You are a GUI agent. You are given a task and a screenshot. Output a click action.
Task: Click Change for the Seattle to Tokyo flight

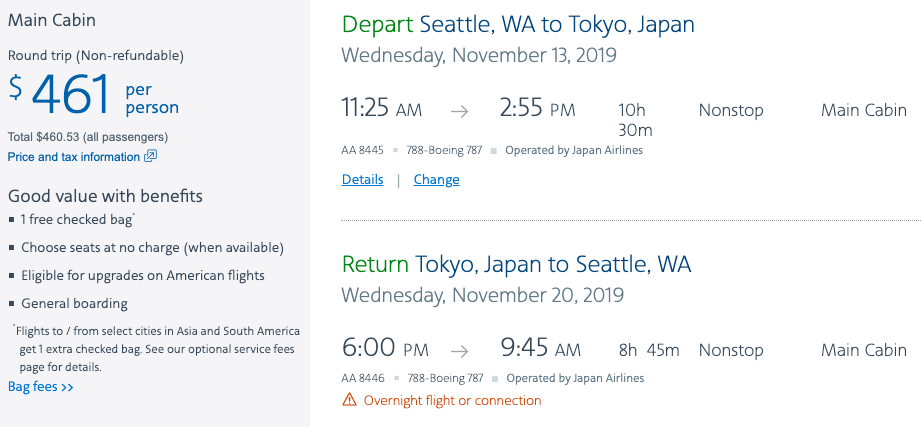436,180
